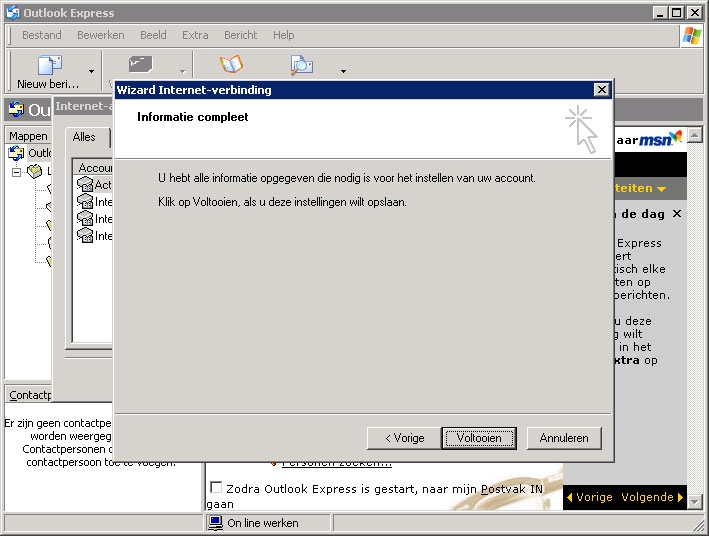Expand the Nieuw bericht dropdown arrow
Image resolution: width=709 pixels, height=536 pixels.
pyautogui.click(x=91, y=71)
